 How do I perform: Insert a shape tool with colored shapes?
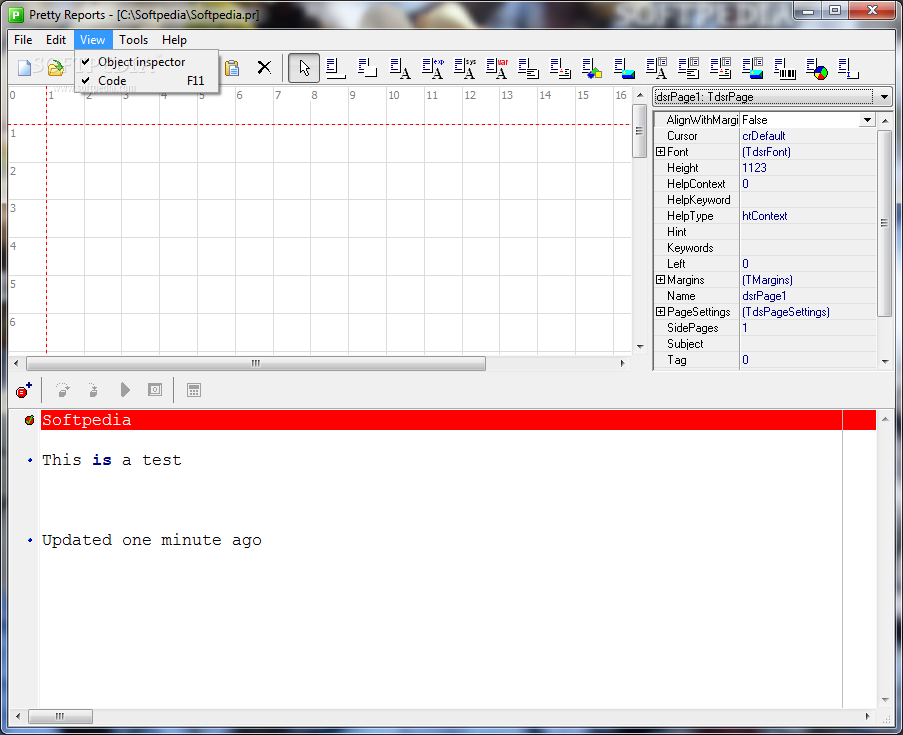[x=592, y=68]
